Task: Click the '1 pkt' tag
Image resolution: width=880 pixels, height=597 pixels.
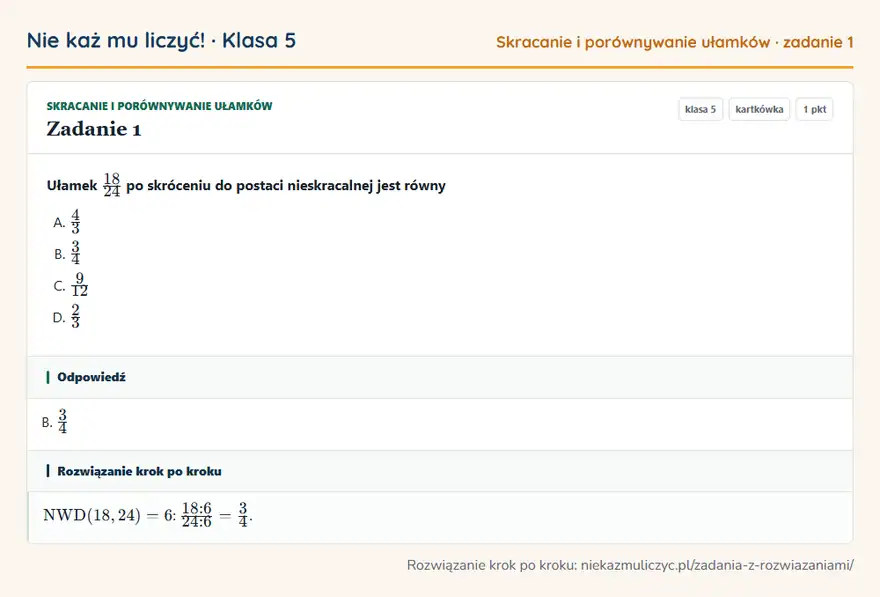Action: coord(814,109)
